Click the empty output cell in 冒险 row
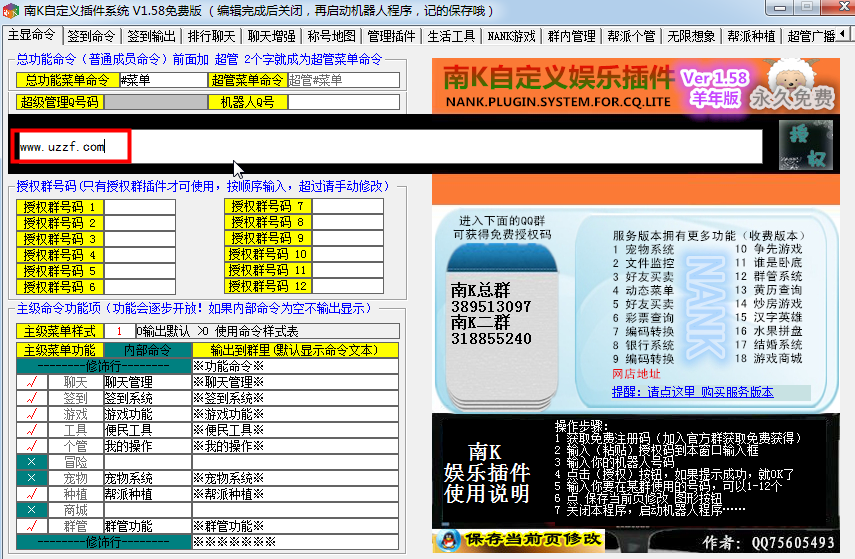The image size is (855, 559). pos(295,462)
